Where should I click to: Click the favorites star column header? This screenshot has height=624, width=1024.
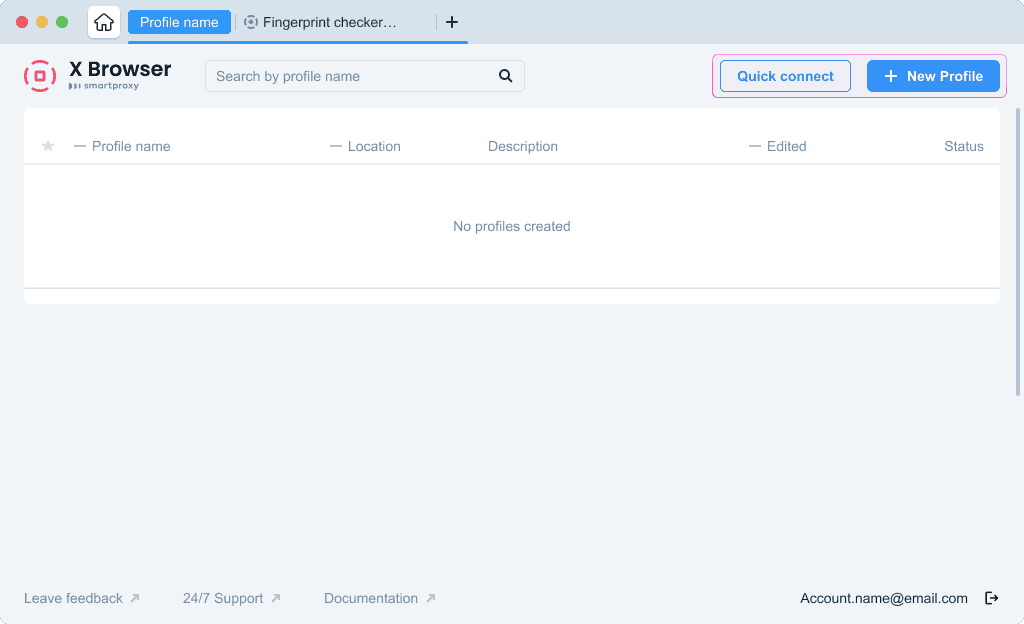coord(48,146)
